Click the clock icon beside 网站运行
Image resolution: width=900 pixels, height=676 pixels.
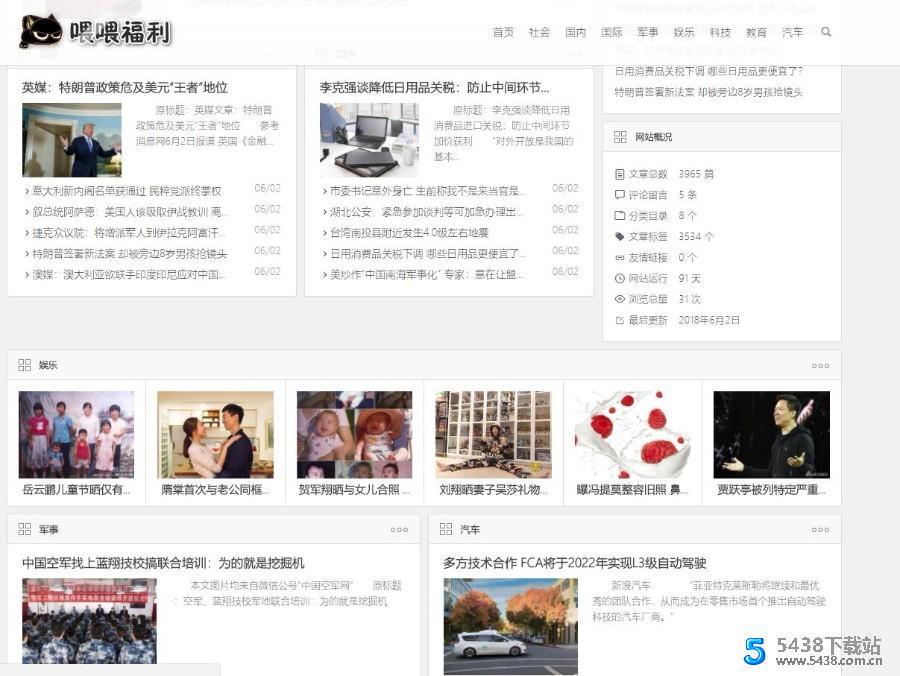[x=620, y=276]
